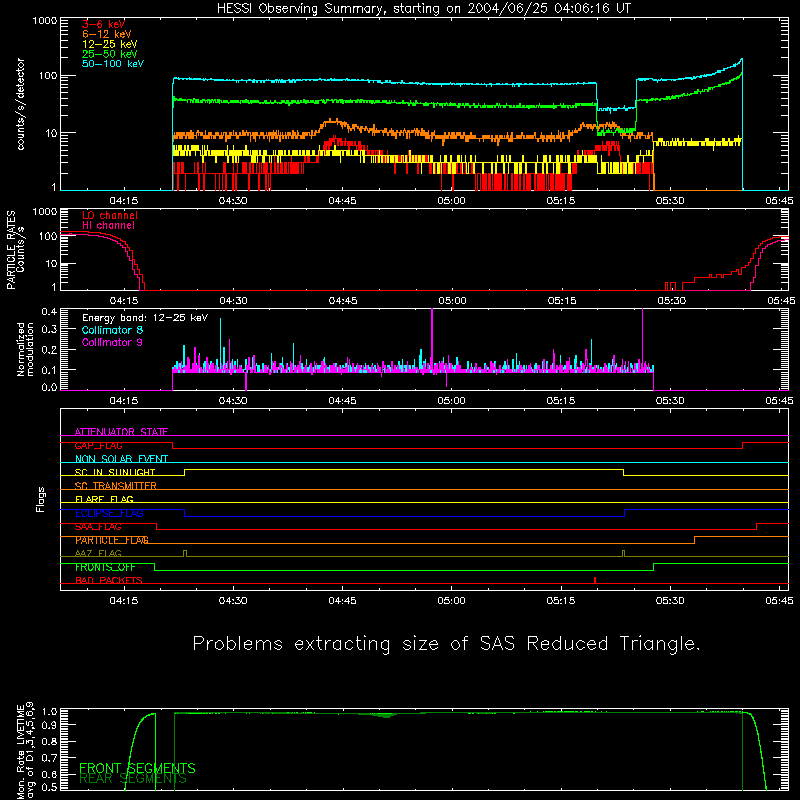Click the SC_TRANSMITTER flag label
This screenshot has height=800, width=800.
pyautogui.click(x=116, y=486)
